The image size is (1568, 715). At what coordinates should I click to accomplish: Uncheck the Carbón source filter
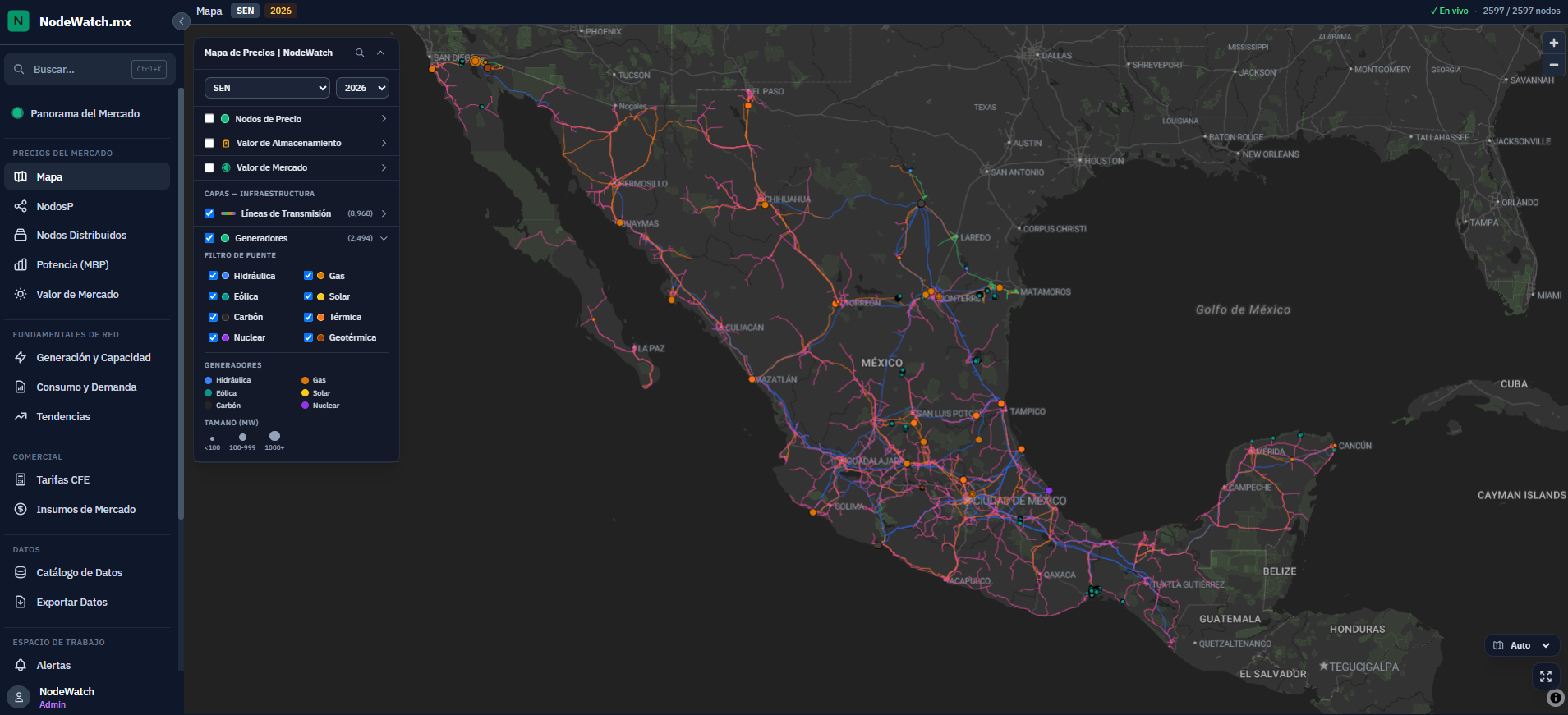[213, 317]
